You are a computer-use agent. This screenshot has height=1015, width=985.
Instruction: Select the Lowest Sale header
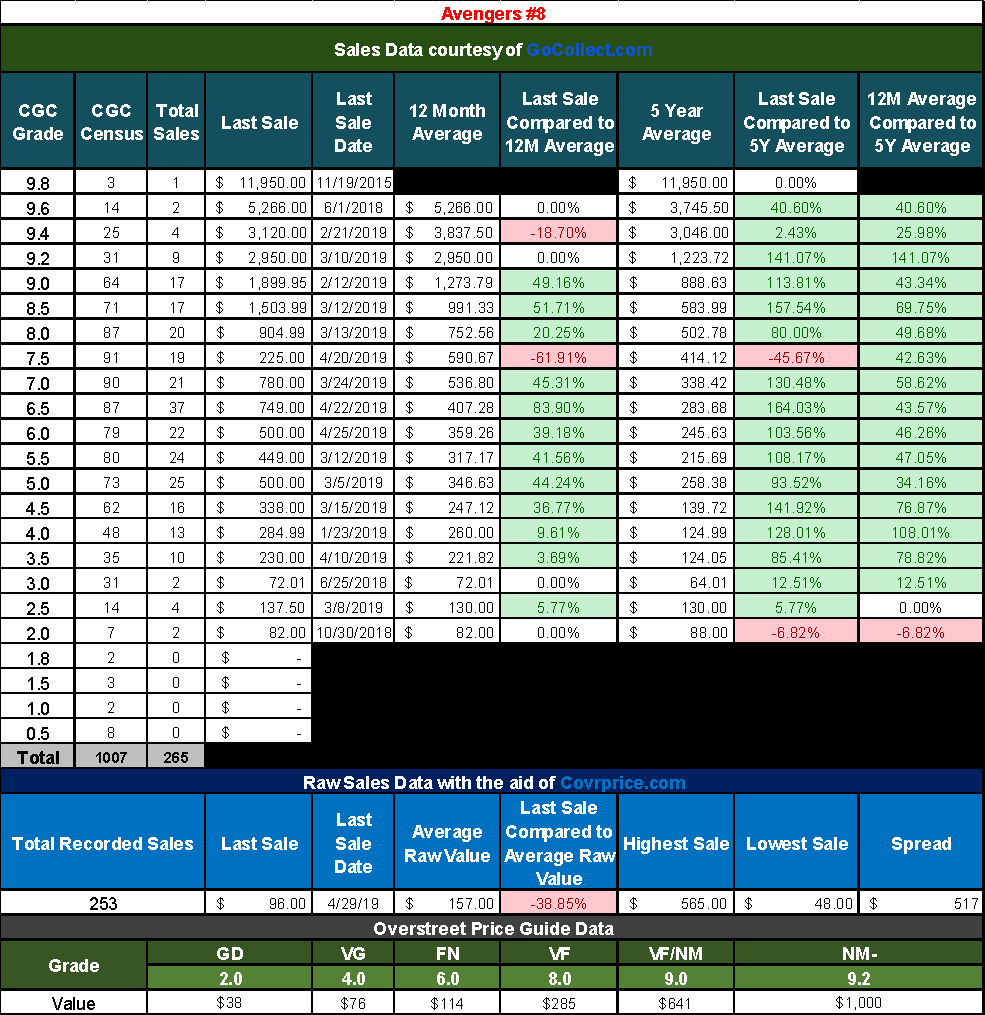click(796, 843)
